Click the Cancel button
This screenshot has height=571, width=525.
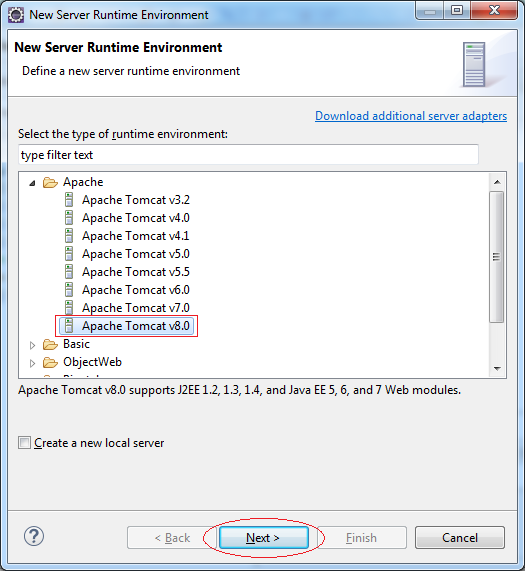460,537
